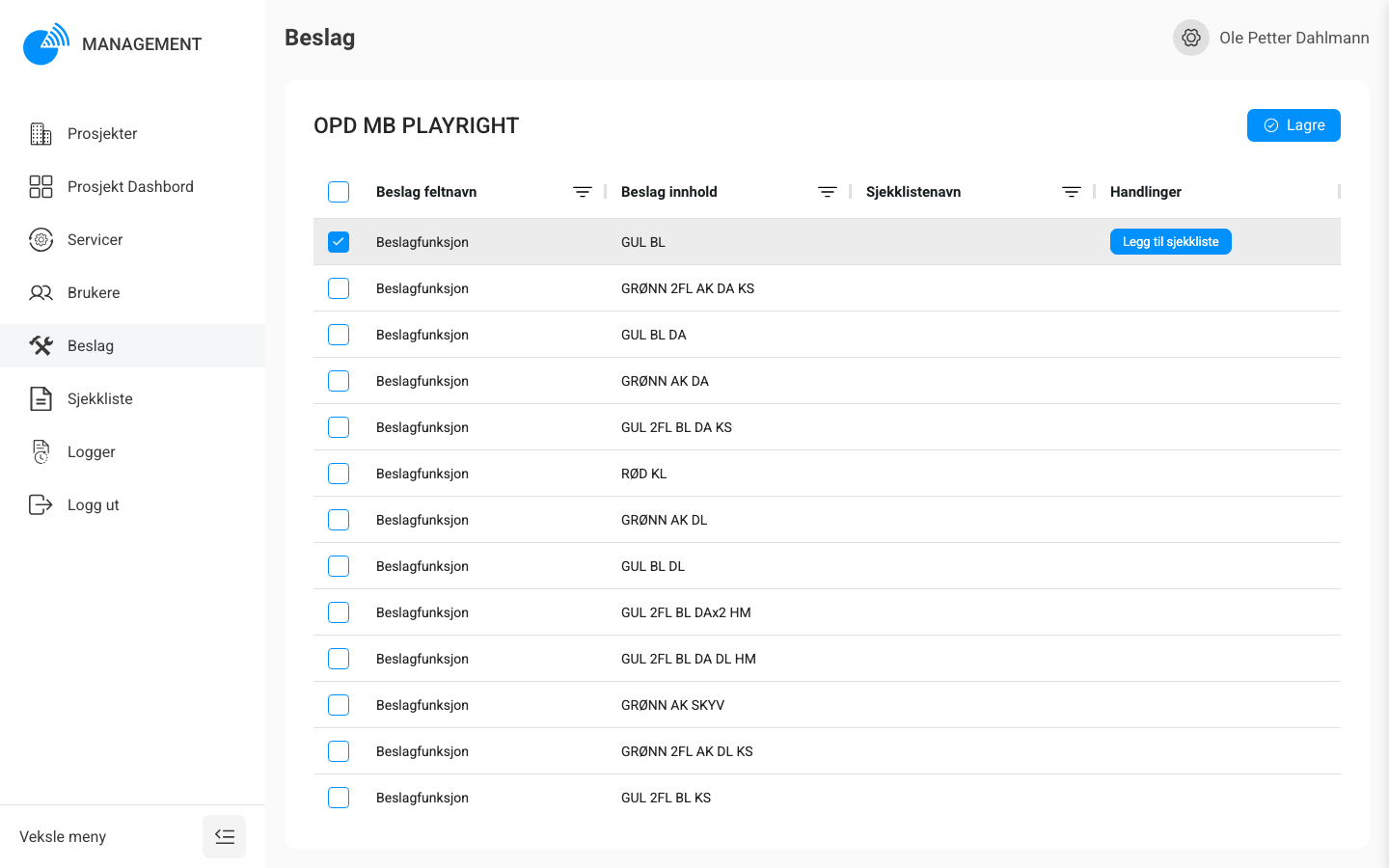Click the GUL 2FL BL DAx2 HM cell
Screen dimensions: 1389x868
click(686, 612)
